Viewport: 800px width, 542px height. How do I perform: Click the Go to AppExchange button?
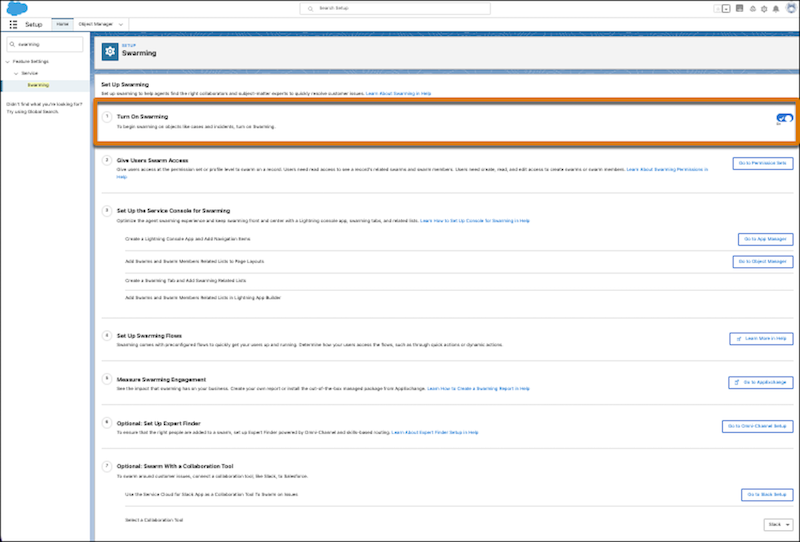click(x=761, y=383)
